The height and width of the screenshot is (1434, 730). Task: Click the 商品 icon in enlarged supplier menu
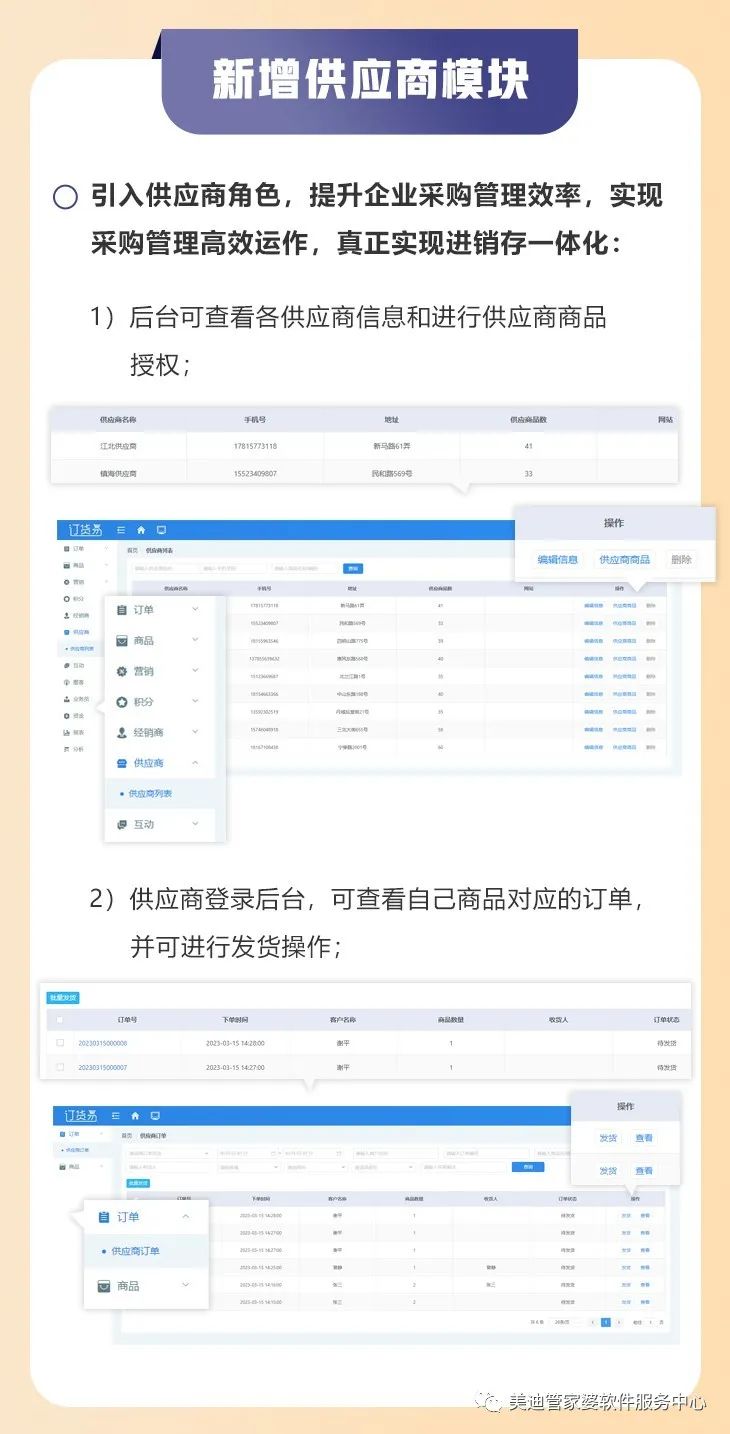[x=121, y=640]
